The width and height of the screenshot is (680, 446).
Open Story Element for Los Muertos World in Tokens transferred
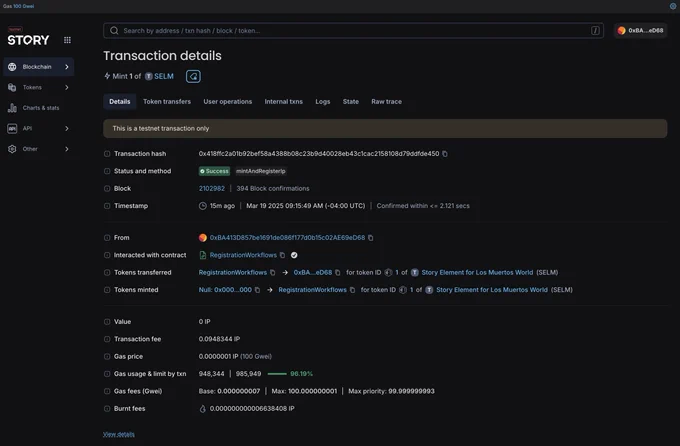point(477,272)
